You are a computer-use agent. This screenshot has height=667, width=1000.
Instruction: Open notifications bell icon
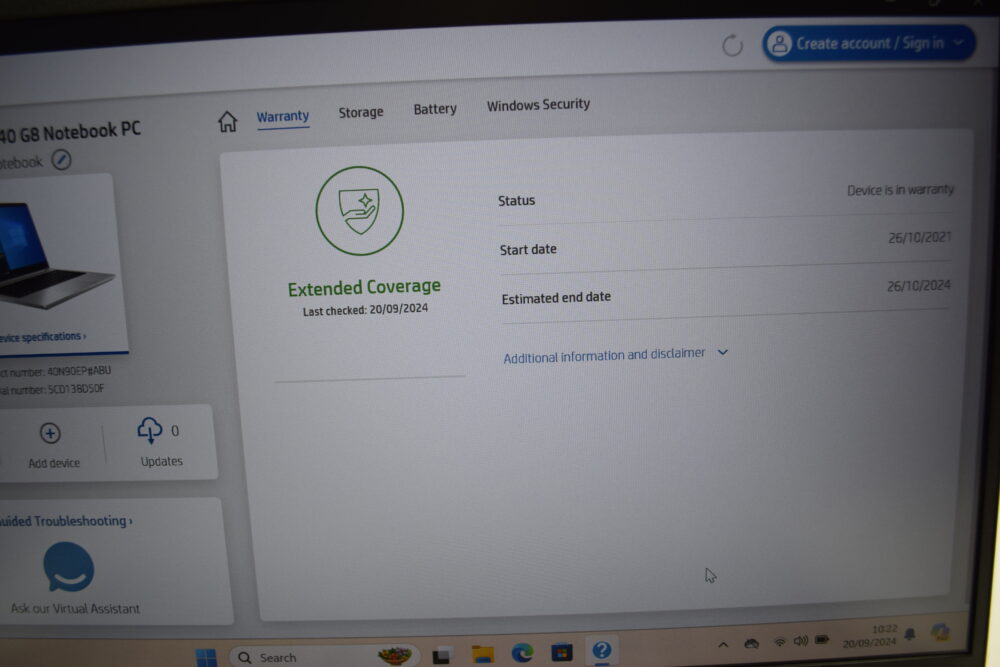click(910, 633)
